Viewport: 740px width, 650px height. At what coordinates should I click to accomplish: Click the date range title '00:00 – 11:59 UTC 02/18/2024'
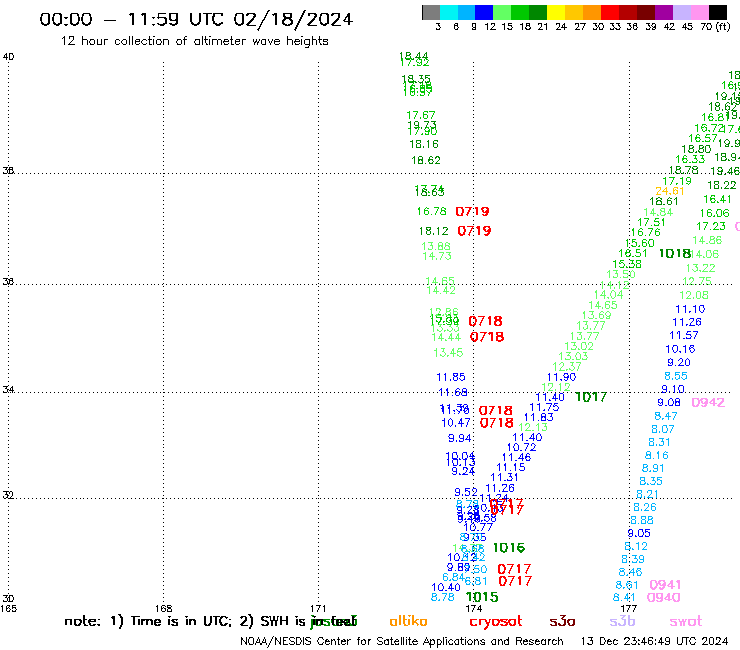(196, 19)
